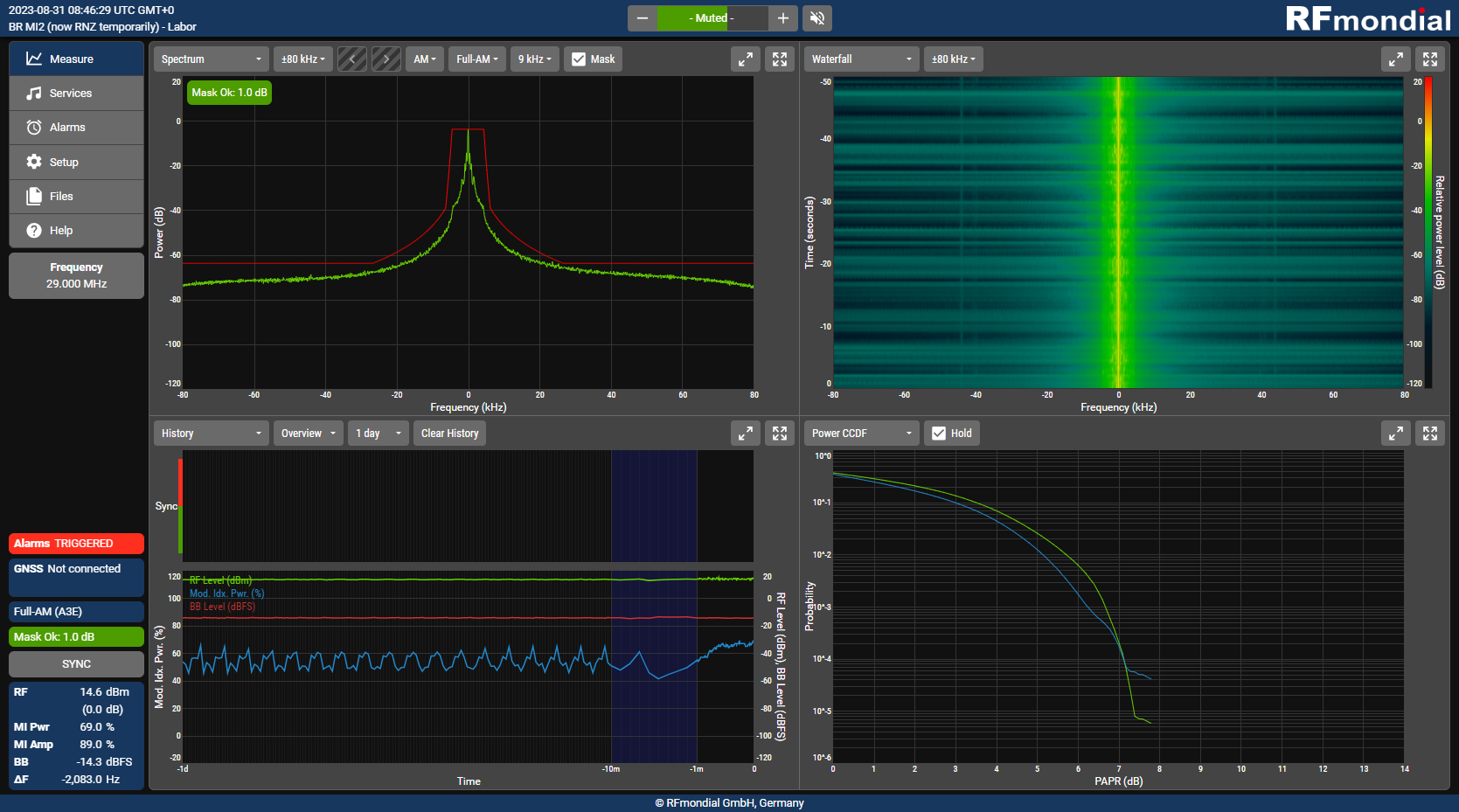The image size is (1459, 812).
Task: Click the Clear History button
Action: tap(450, 434)
